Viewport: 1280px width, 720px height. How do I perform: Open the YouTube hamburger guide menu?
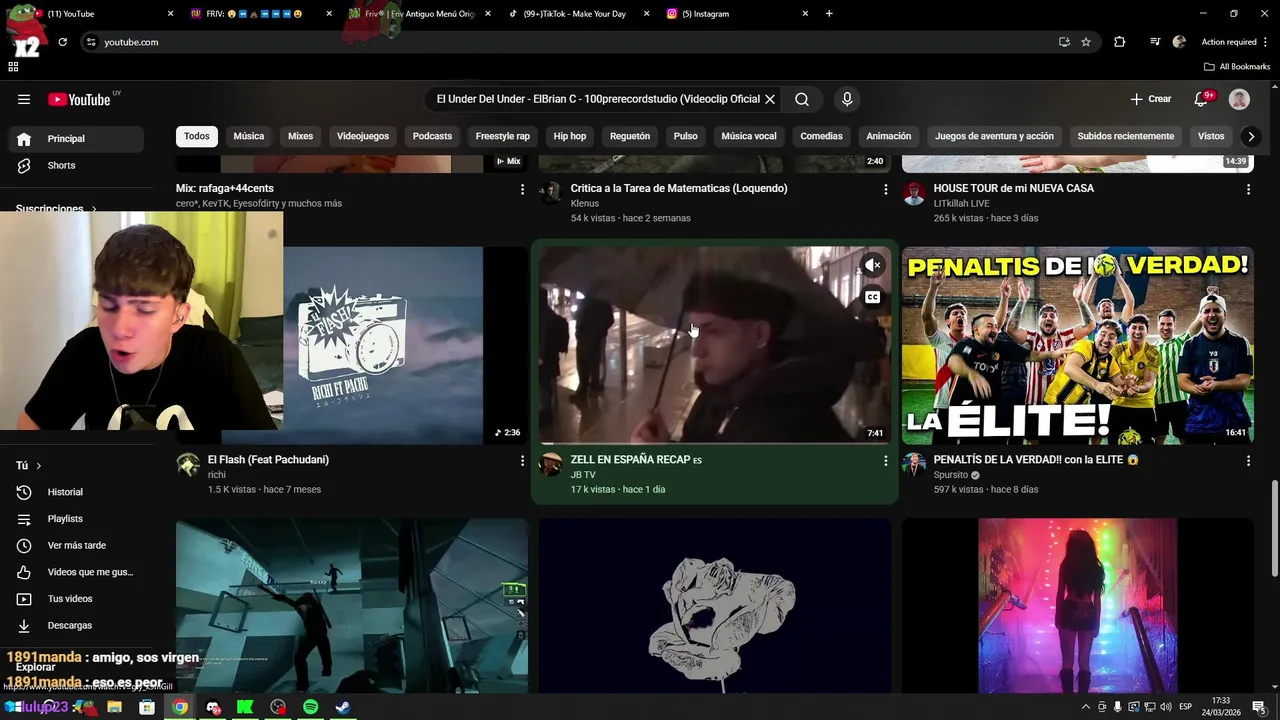coord(24,99)
